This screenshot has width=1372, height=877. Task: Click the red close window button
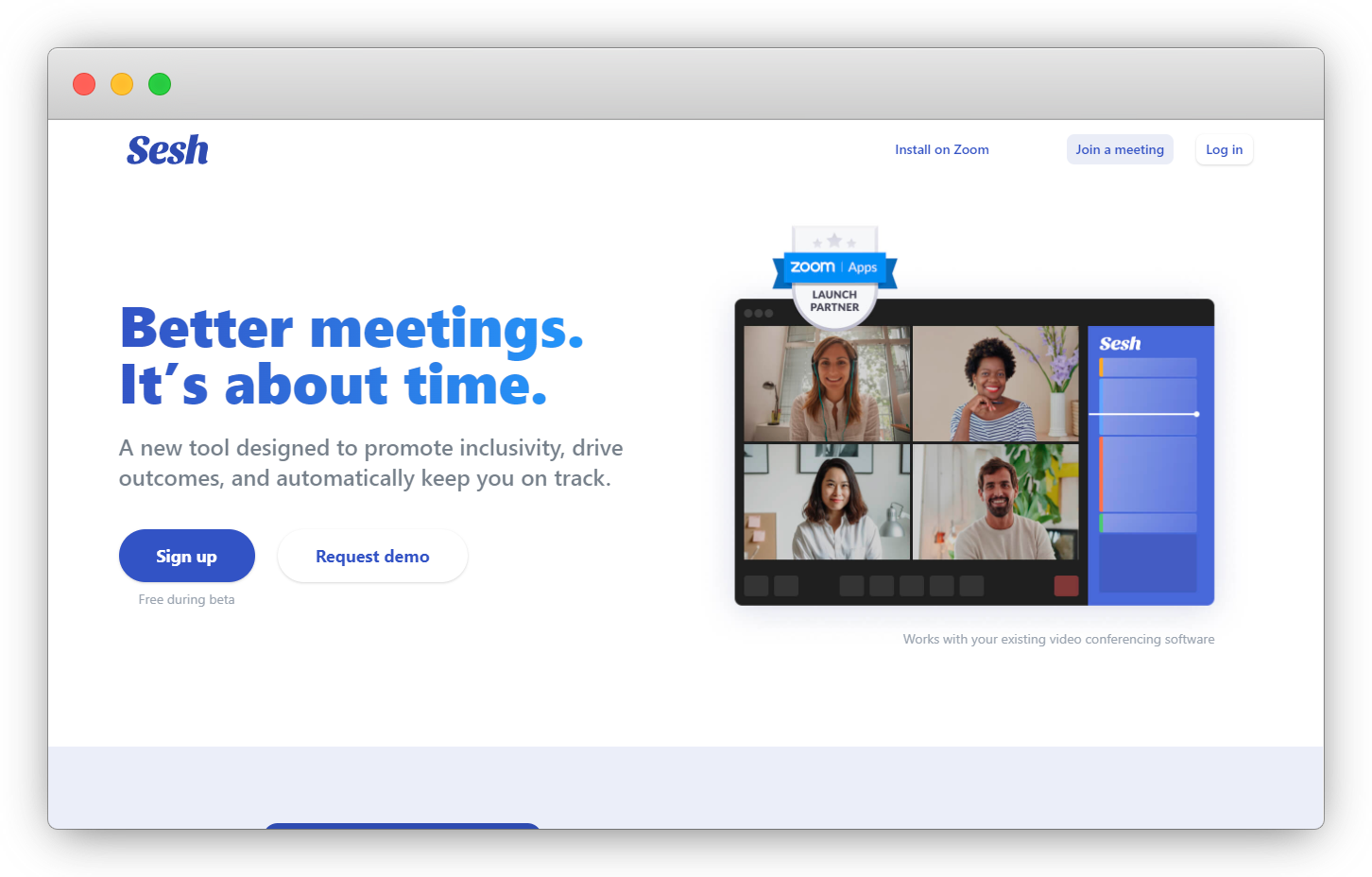coord(84,84)
